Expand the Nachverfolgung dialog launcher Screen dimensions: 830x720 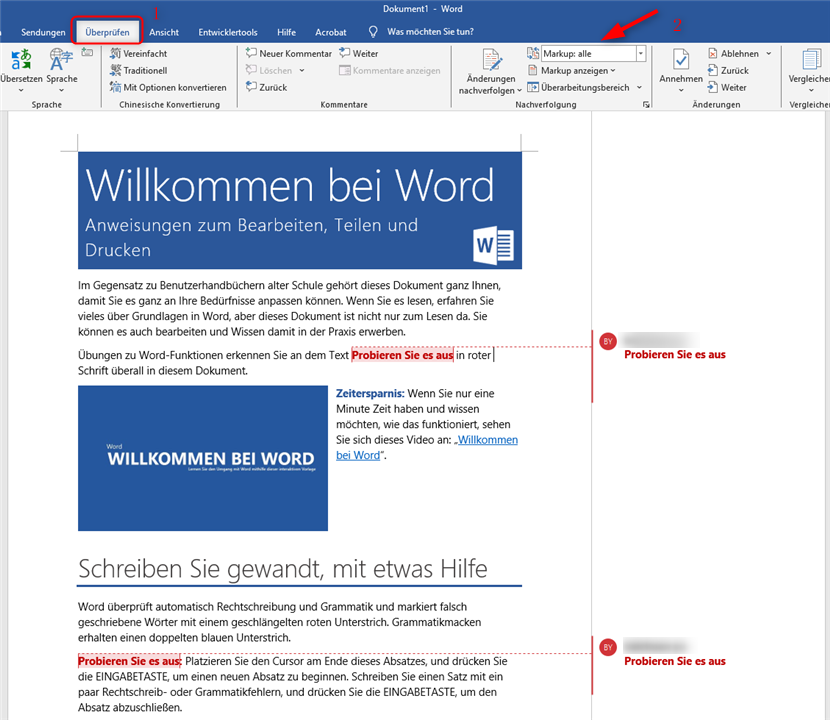[646, 105]
